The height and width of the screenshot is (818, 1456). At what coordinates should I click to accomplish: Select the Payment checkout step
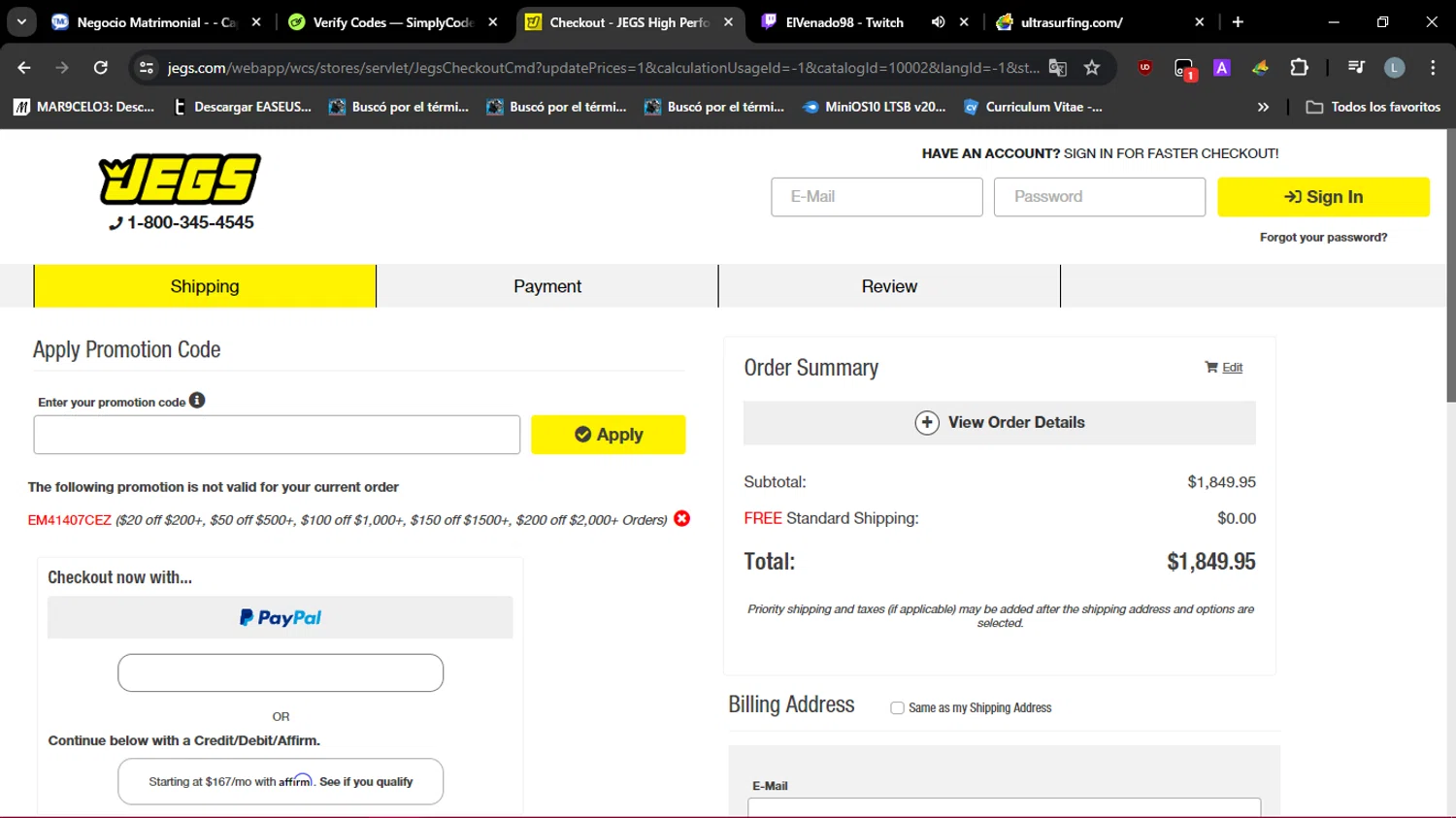pos(547,286)
